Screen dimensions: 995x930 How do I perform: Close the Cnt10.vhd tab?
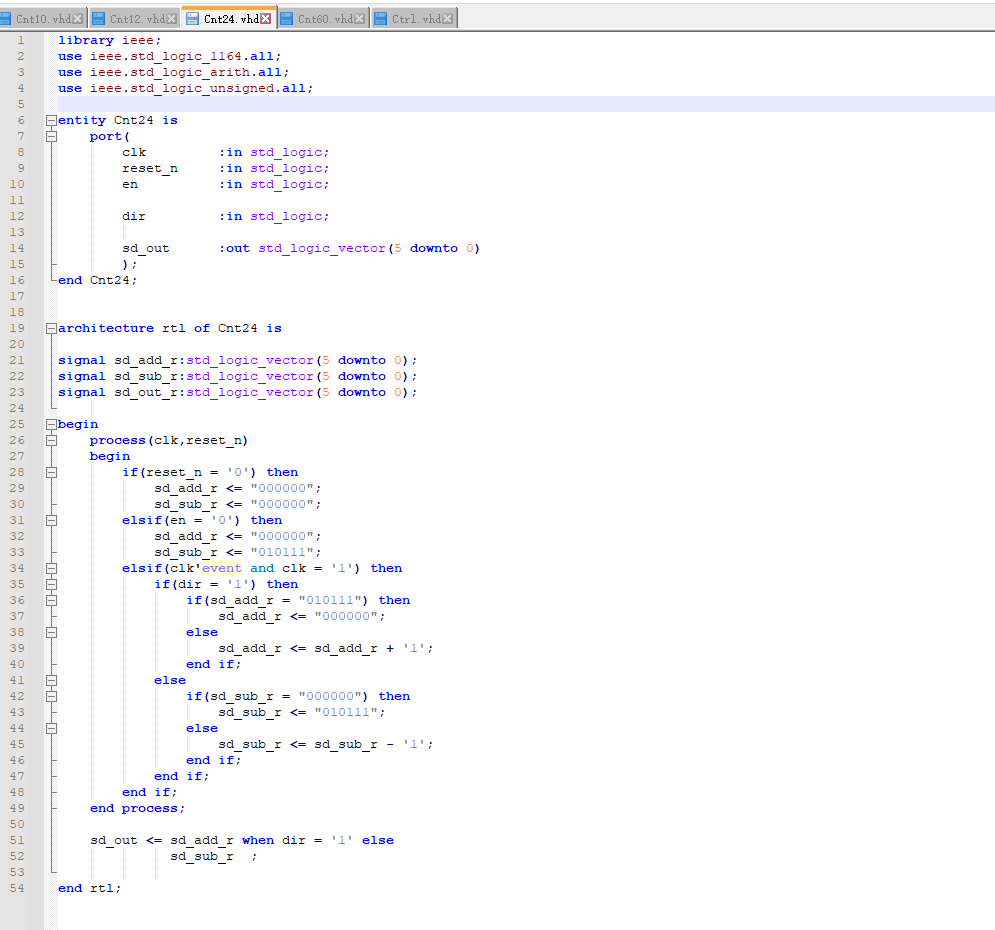pos(77,19)
